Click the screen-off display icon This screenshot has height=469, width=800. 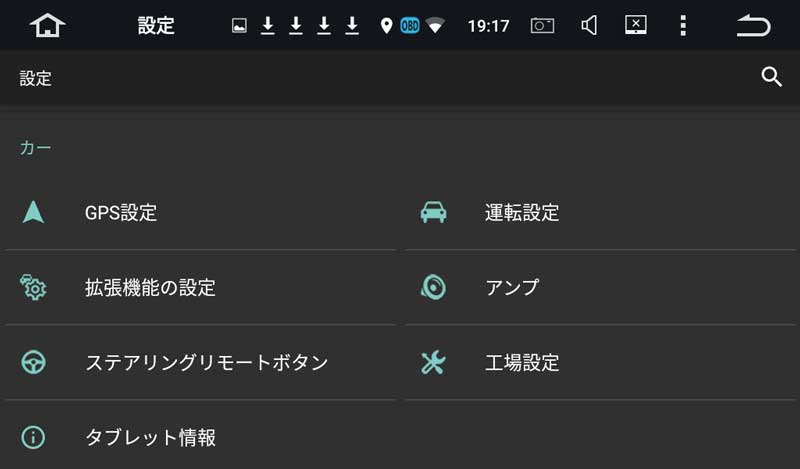coord(636,24)
